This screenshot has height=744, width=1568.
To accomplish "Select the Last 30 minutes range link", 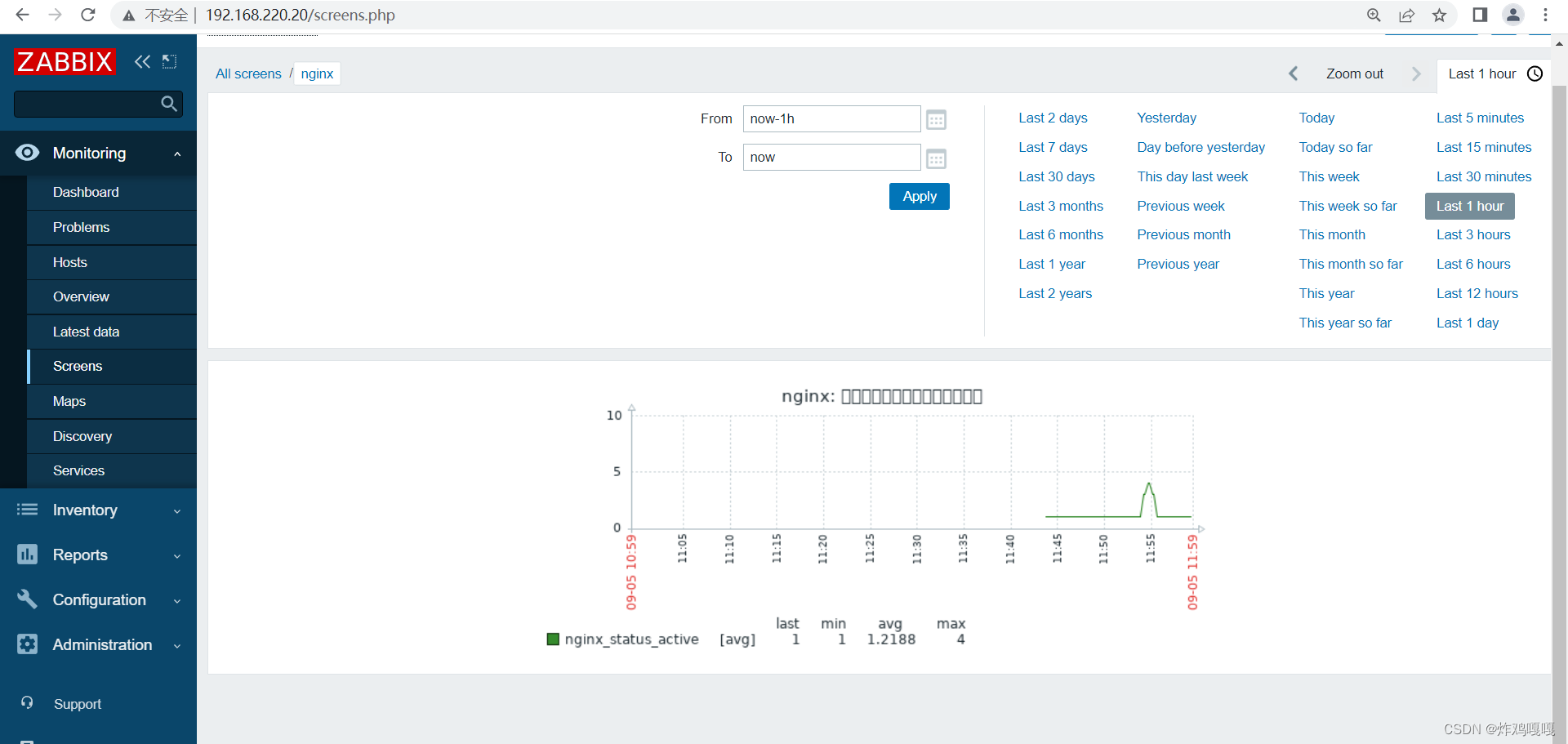I will pyautogui.click(x=1484, y=176).
